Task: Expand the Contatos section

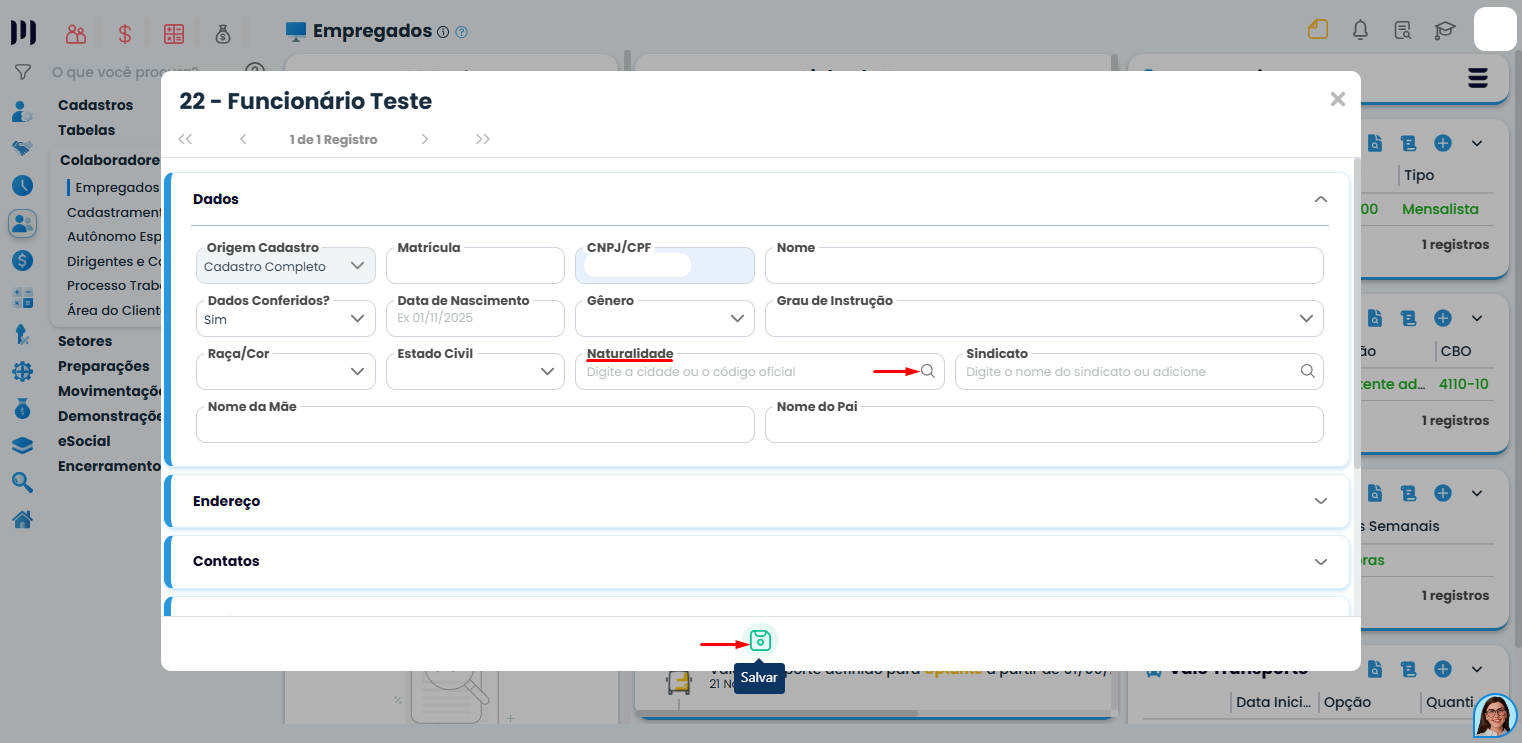Action: 1321,561
